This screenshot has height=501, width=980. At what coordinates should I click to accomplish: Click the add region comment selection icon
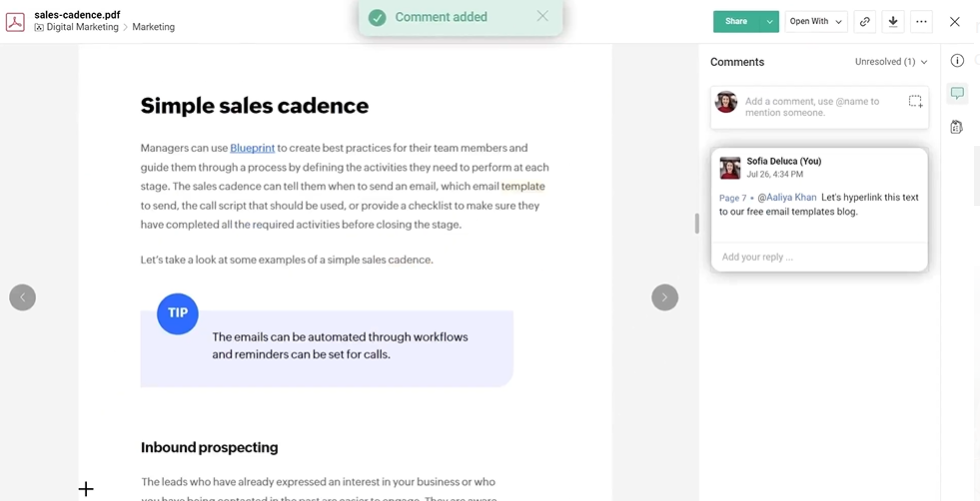tap(915, 101)
